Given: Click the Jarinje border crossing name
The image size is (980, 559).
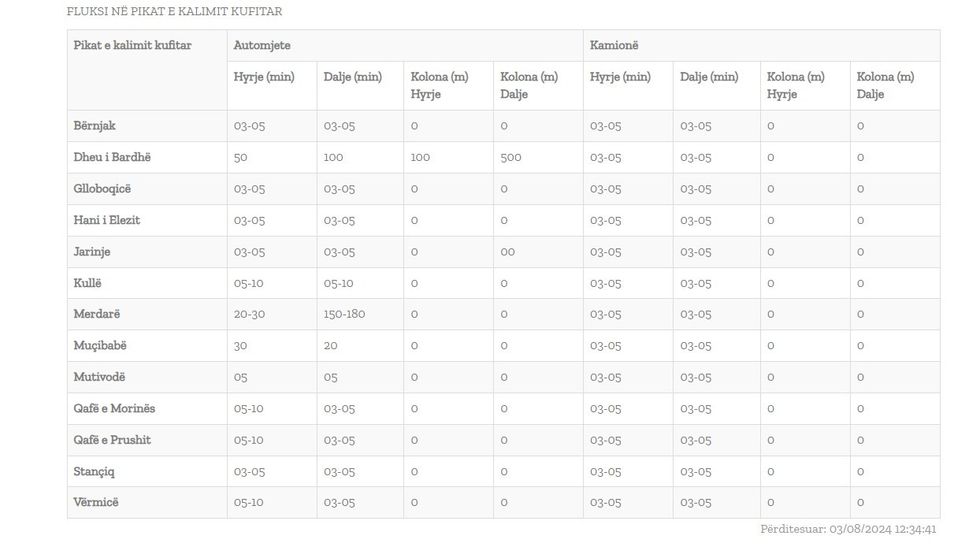Looking at the screenshot, I should [x=92, y=252].
